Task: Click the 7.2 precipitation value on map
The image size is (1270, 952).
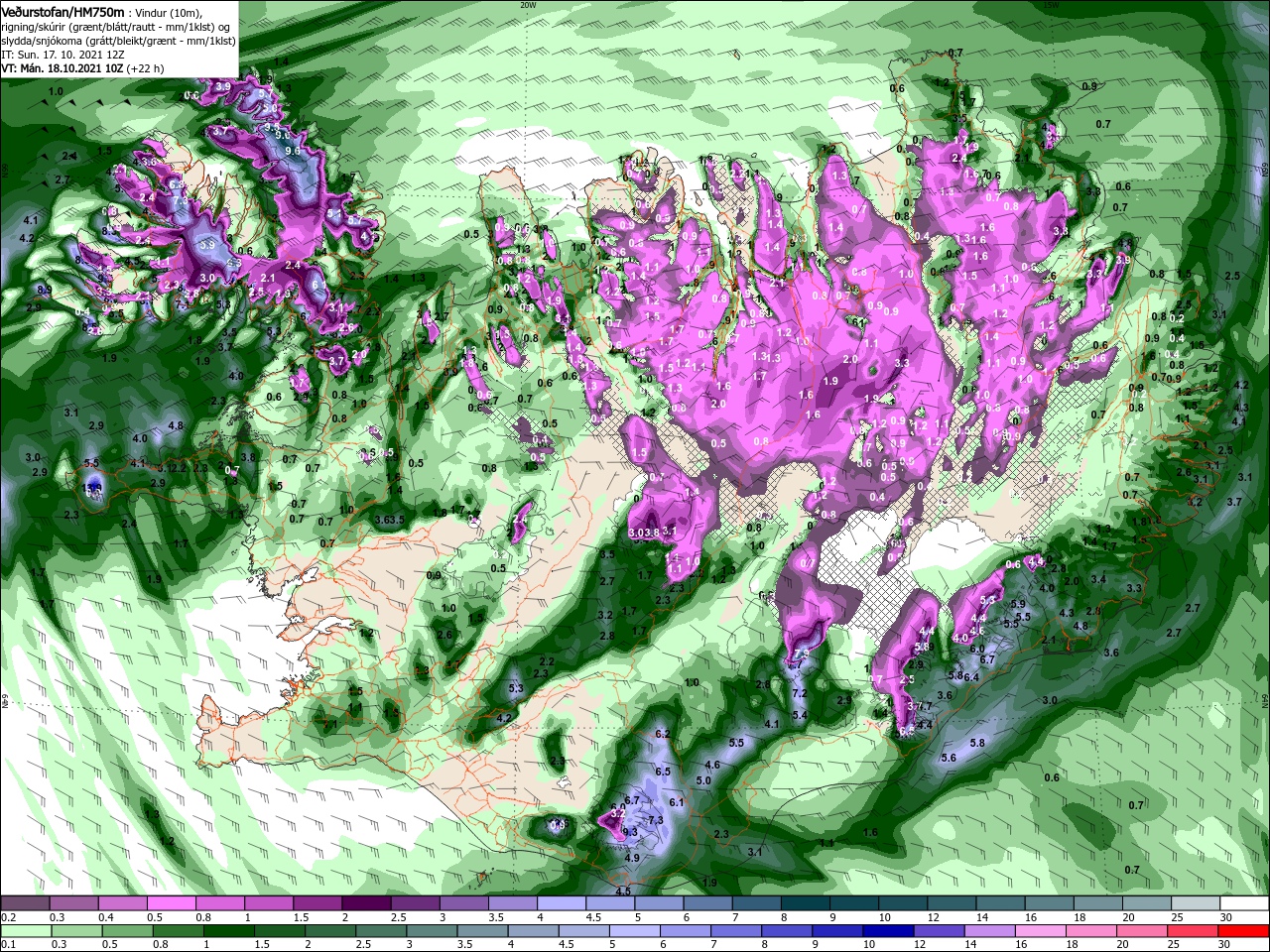Action: [x=799, y=691]
